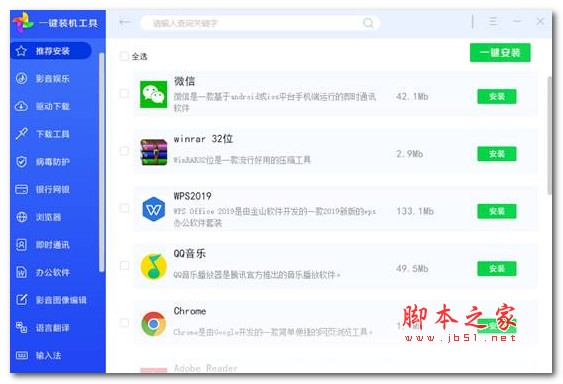Click the WPS2019 title text
The image size is (563, 384).
point(192,196)
